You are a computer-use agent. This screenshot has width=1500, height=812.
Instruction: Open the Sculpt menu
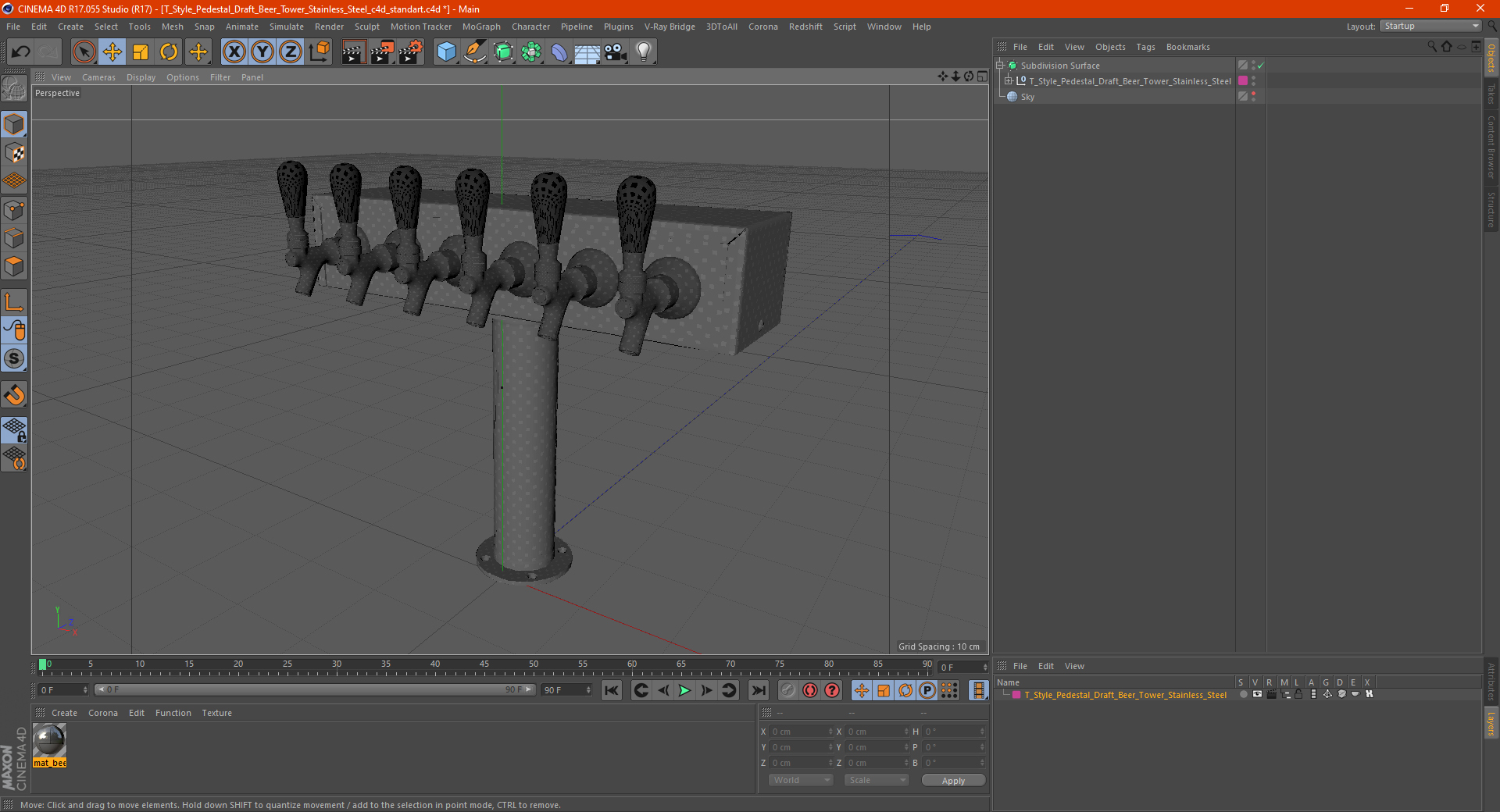366,27
